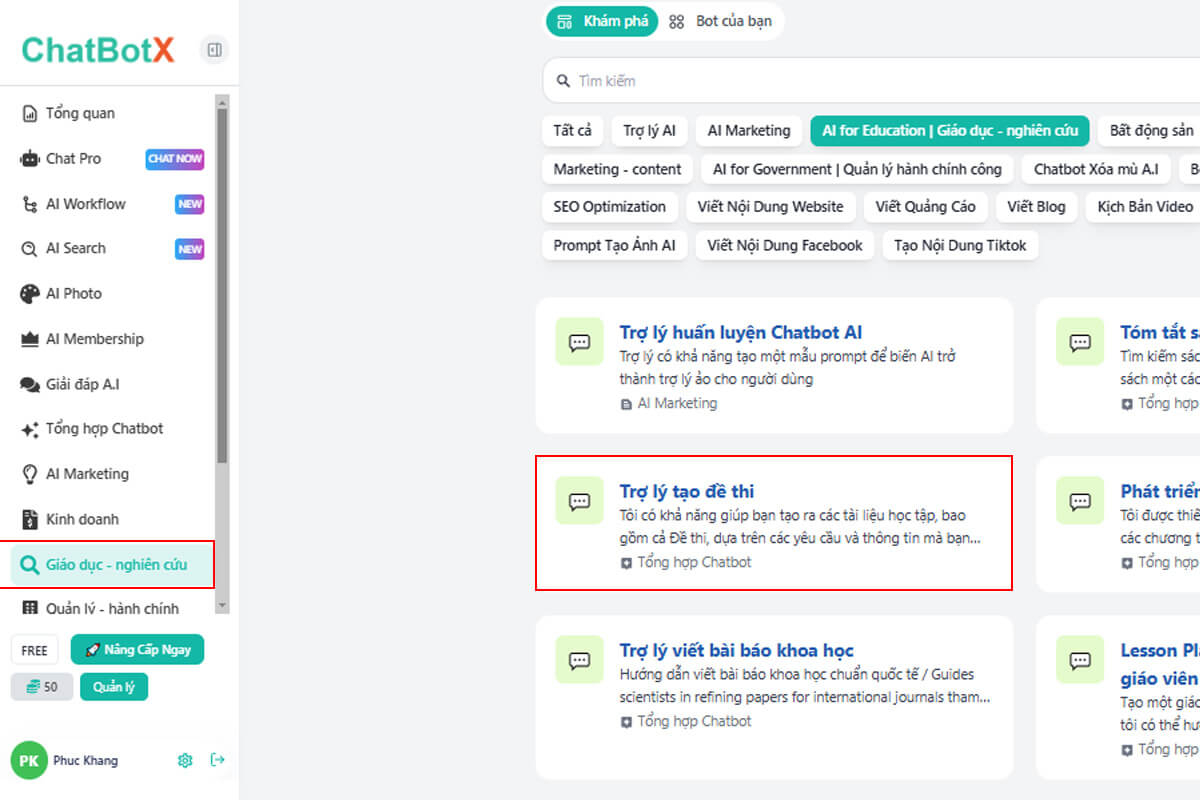Open the settings gear next to Phuc Khang
This screenshot has width=1200, height=800.
tap(185, 760)
